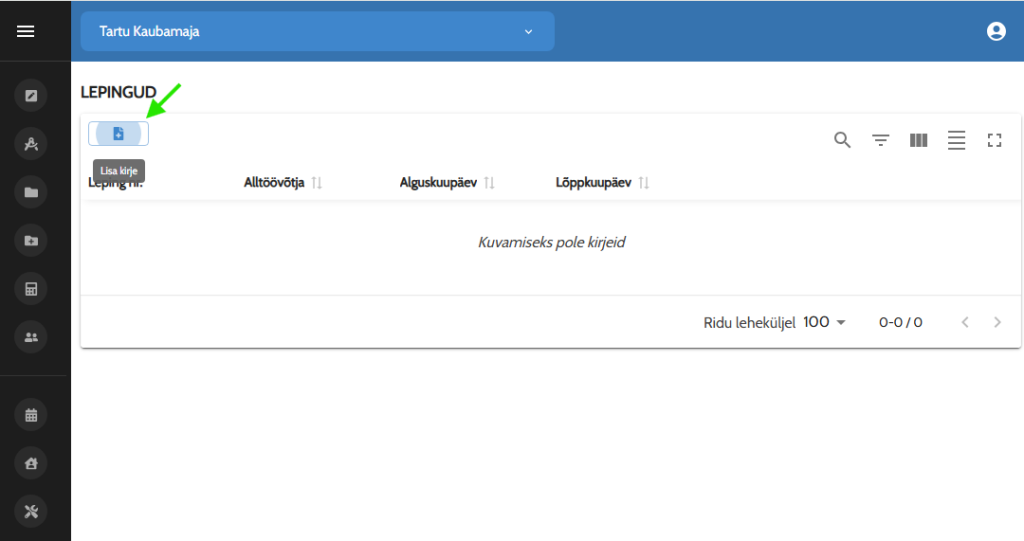Open the house sidebar icon
1024x541 pixels.
[x=31, y=463]
